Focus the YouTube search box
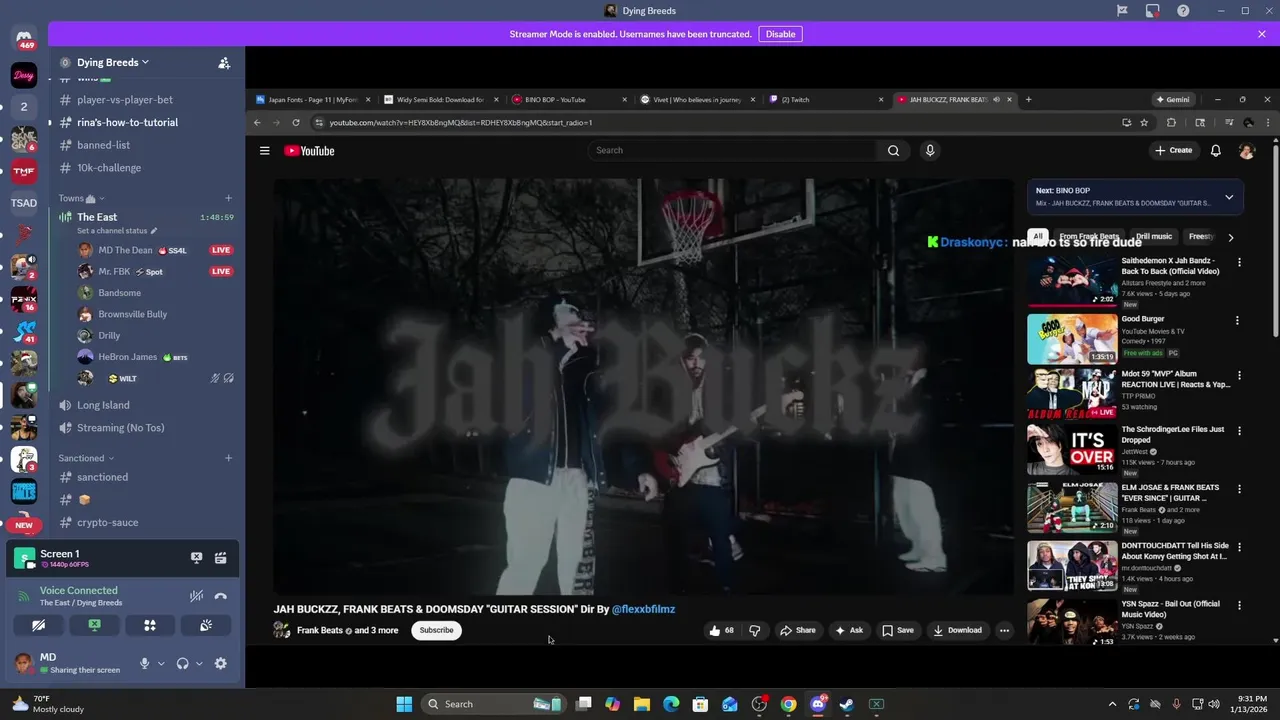The height and width of the screenshot is (720, 1280). click(x=733, y=150)
